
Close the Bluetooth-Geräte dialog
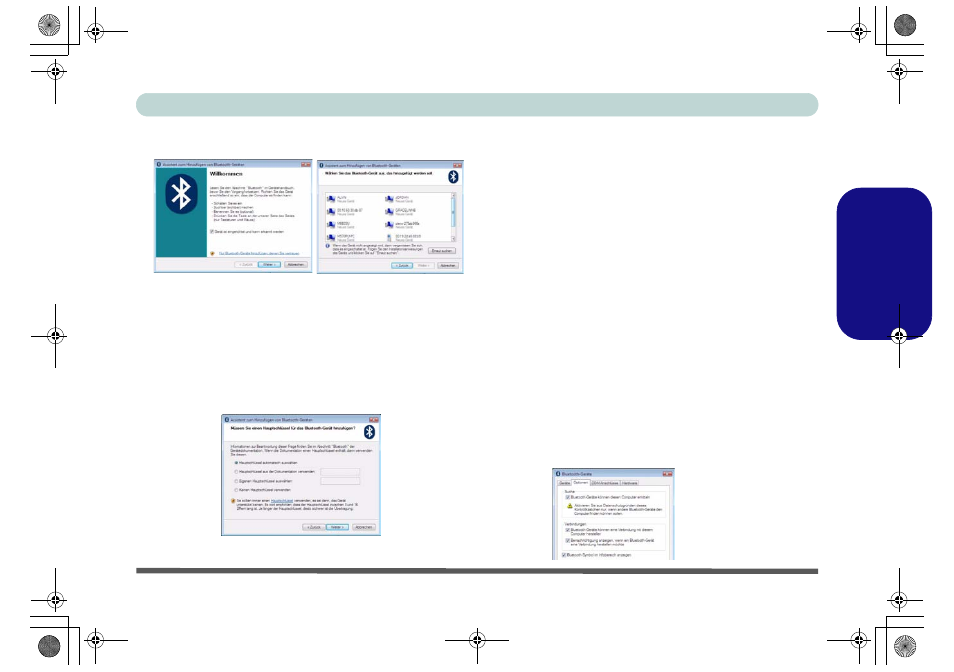click(667, 474)
